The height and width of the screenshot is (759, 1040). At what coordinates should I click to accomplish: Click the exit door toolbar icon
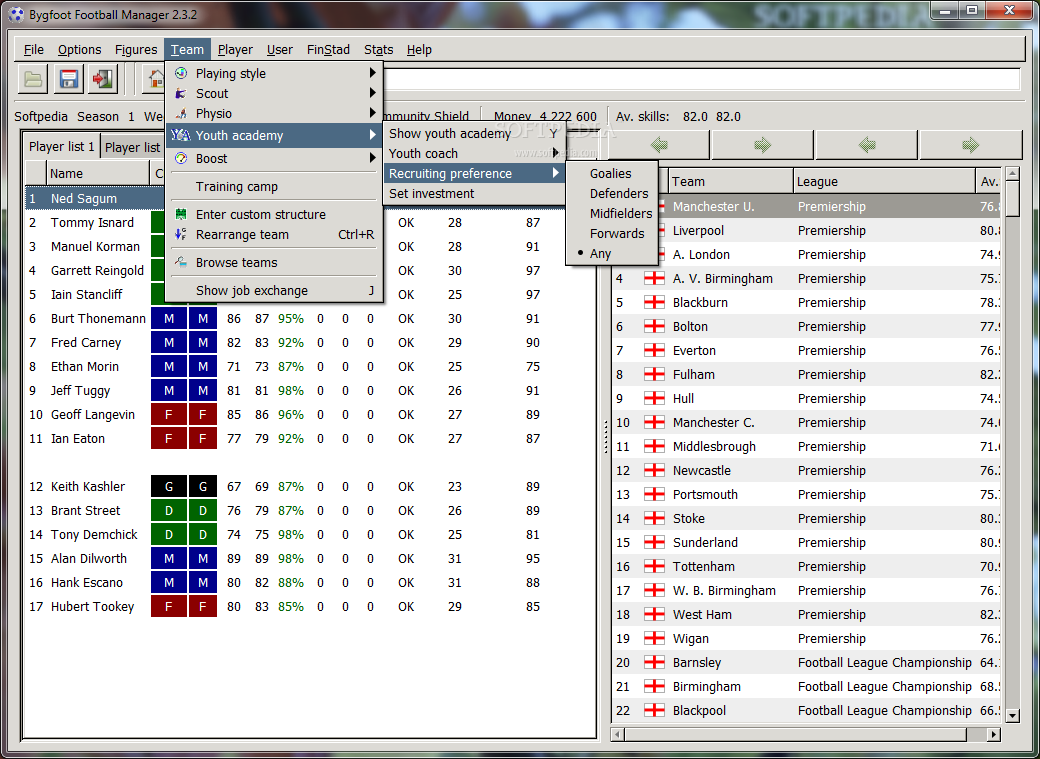coord(103,80)
